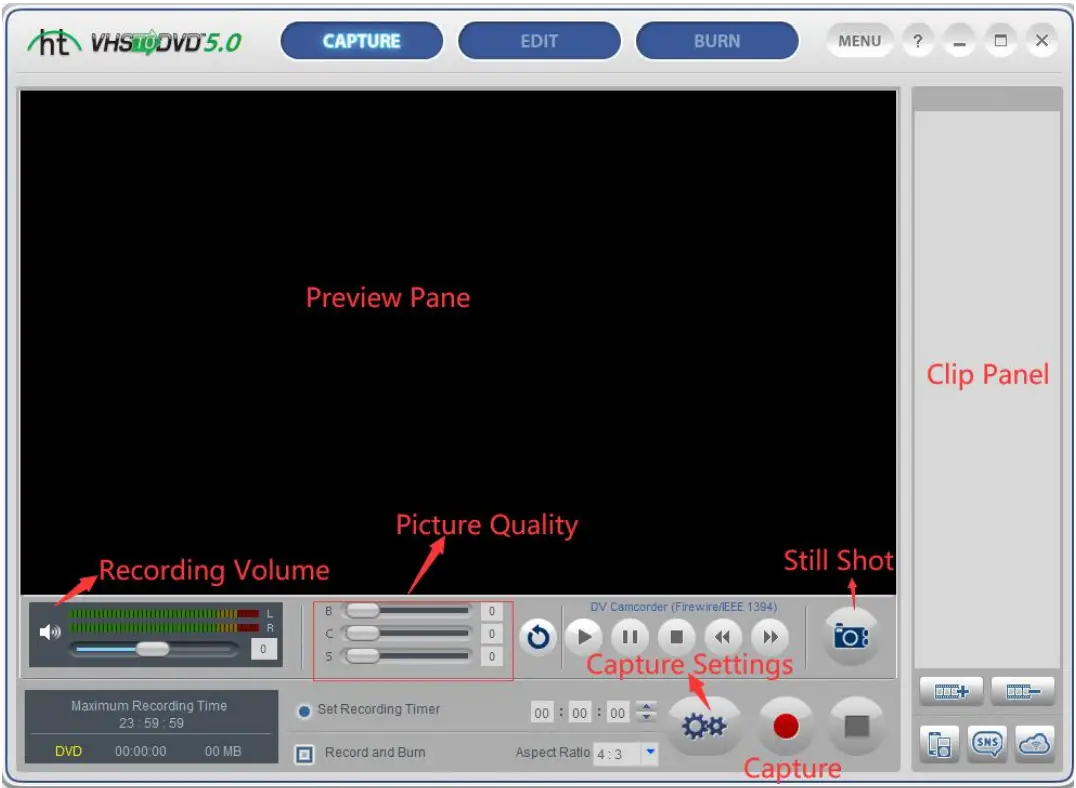
Task: Rewind the DV camcorder tape
Action: click(x=723, y=637)
